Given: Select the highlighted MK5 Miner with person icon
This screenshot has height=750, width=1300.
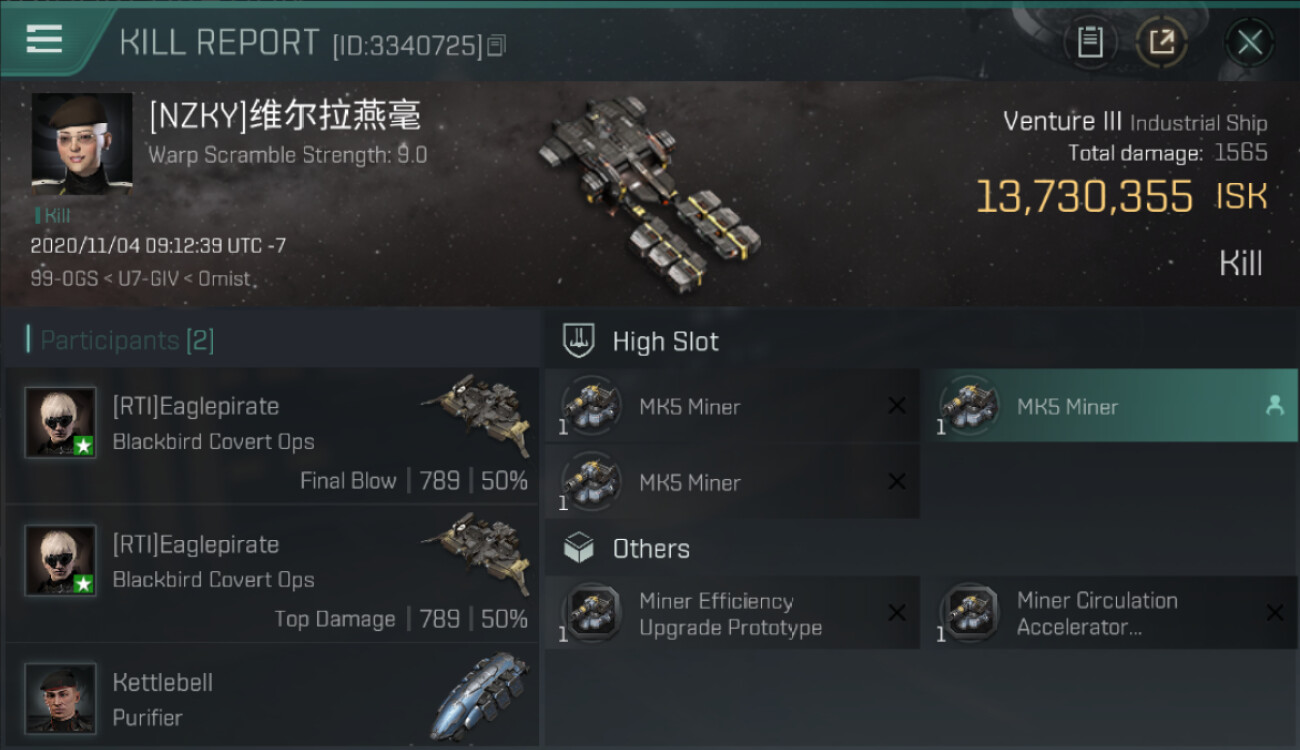Looking at the screenshot, I should 1110,406.
